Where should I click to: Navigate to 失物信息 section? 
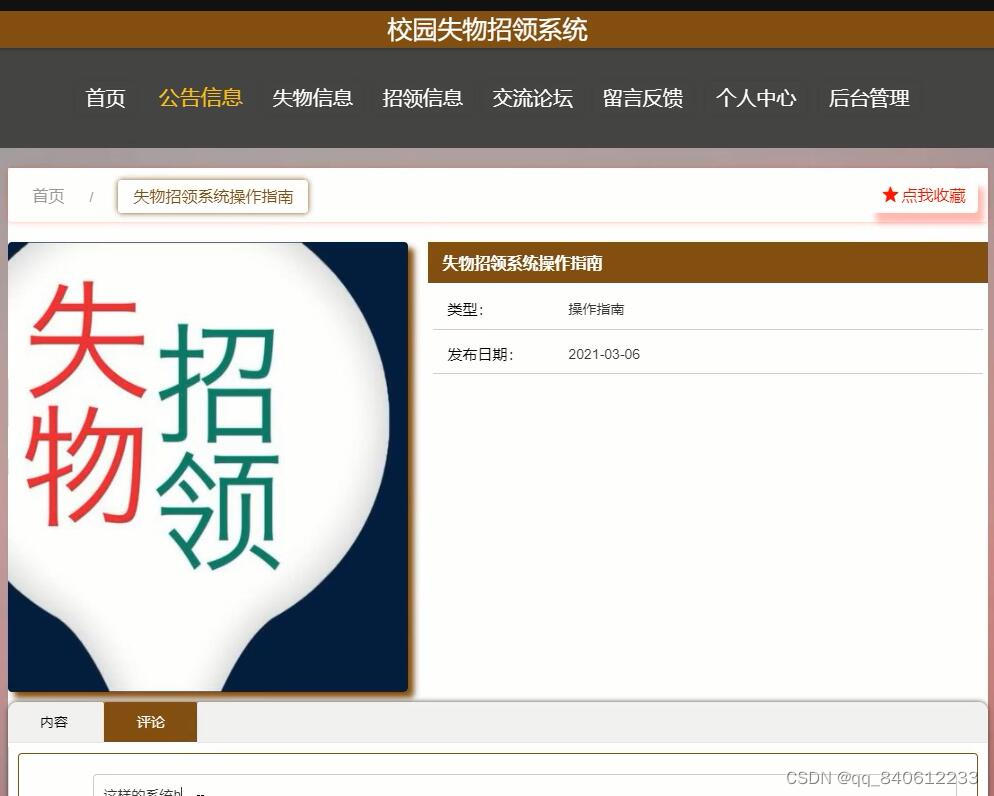tap(313, 98)
